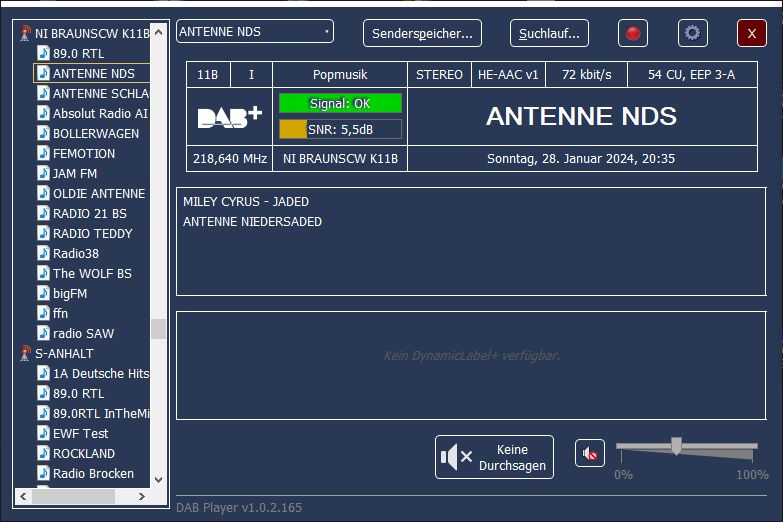The height and width of the screenshot is (522, 783).
Task: Click the note icon beside radio SAW
Action: click(43, 333)
